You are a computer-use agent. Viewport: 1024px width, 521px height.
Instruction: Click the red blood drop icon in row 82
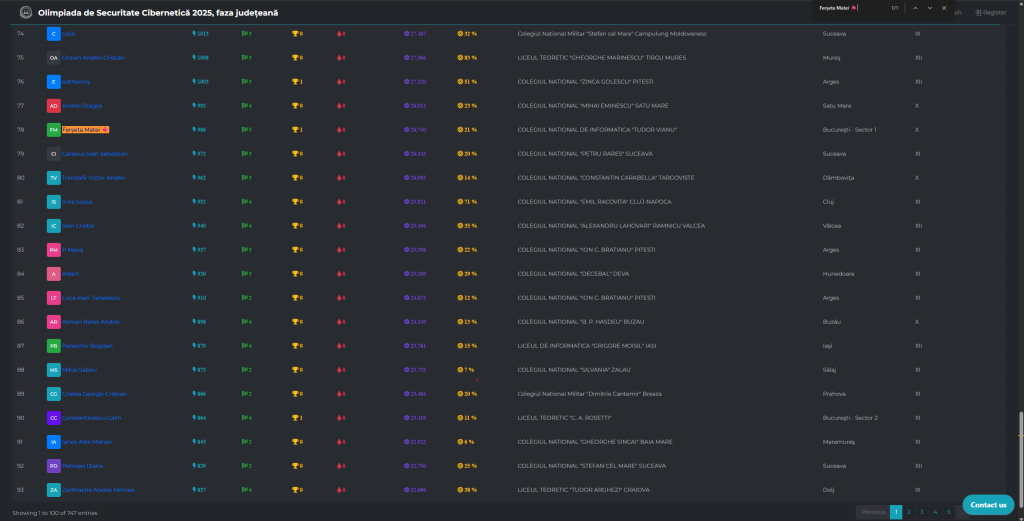click(340, 226)
